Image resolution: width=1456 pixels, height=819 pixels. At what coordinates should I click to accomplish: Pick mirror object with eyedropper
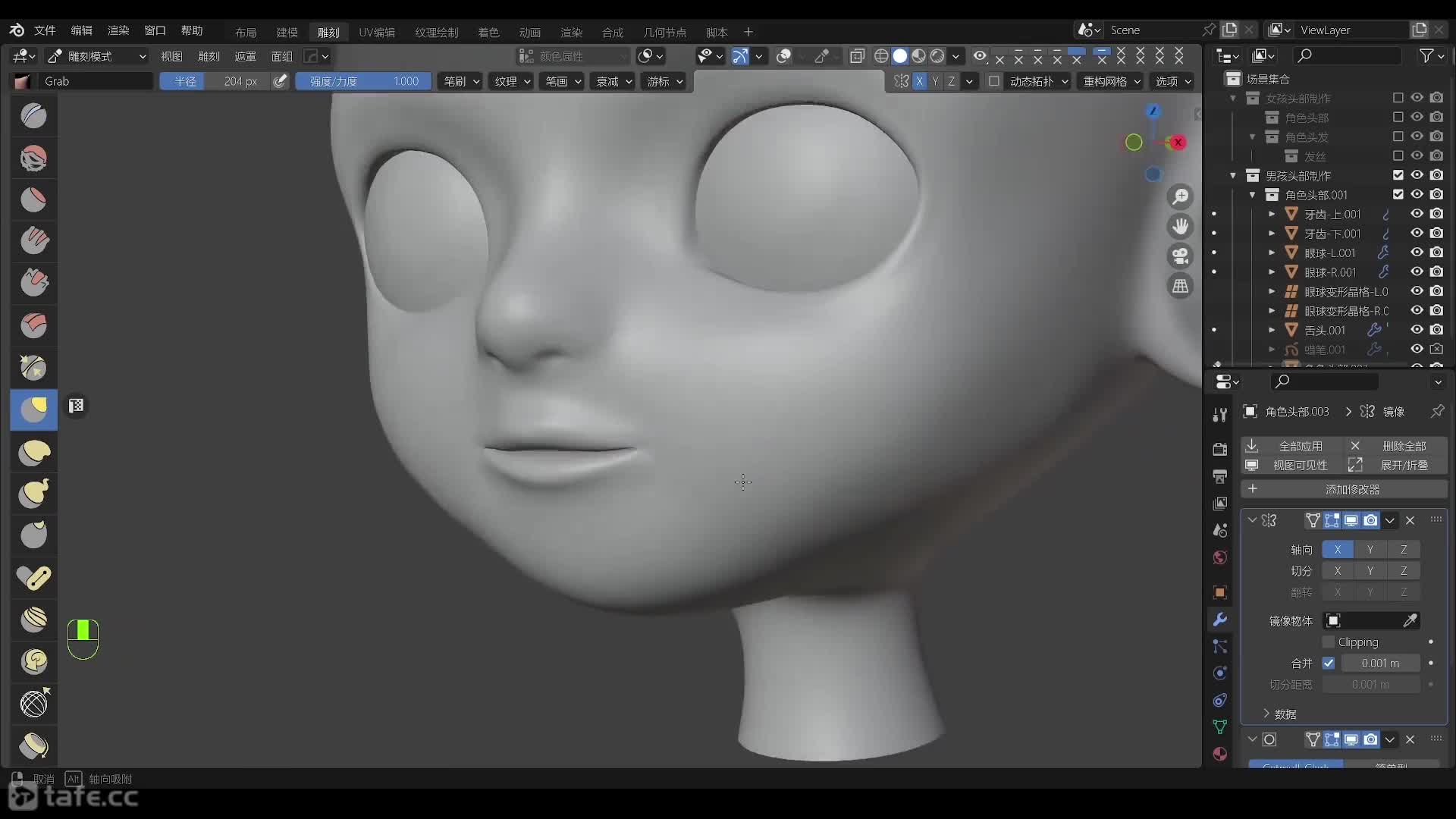click(x=1410, y=620)
